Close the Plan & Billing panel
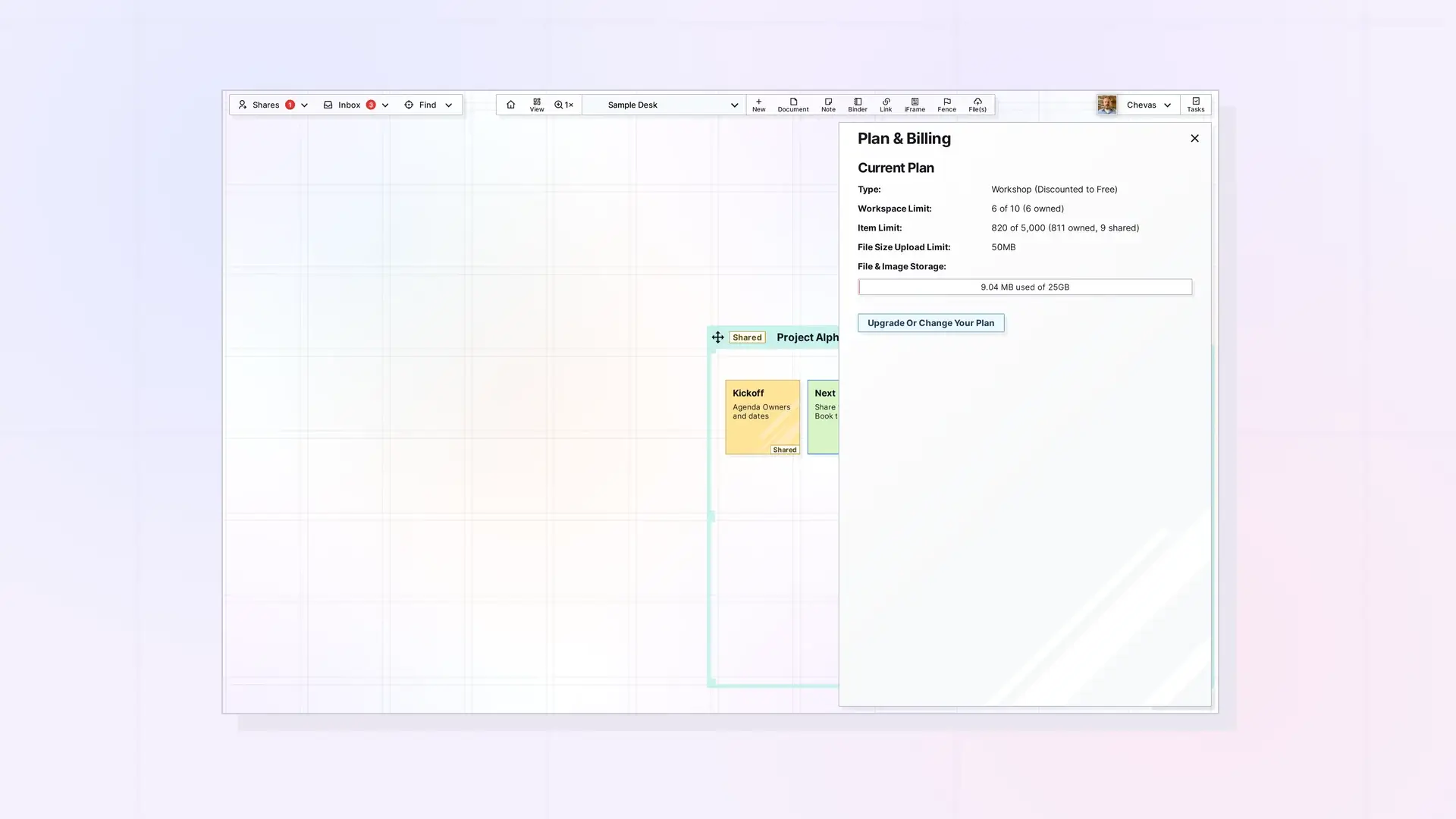1456x819 pixels. coord(1194,138)
